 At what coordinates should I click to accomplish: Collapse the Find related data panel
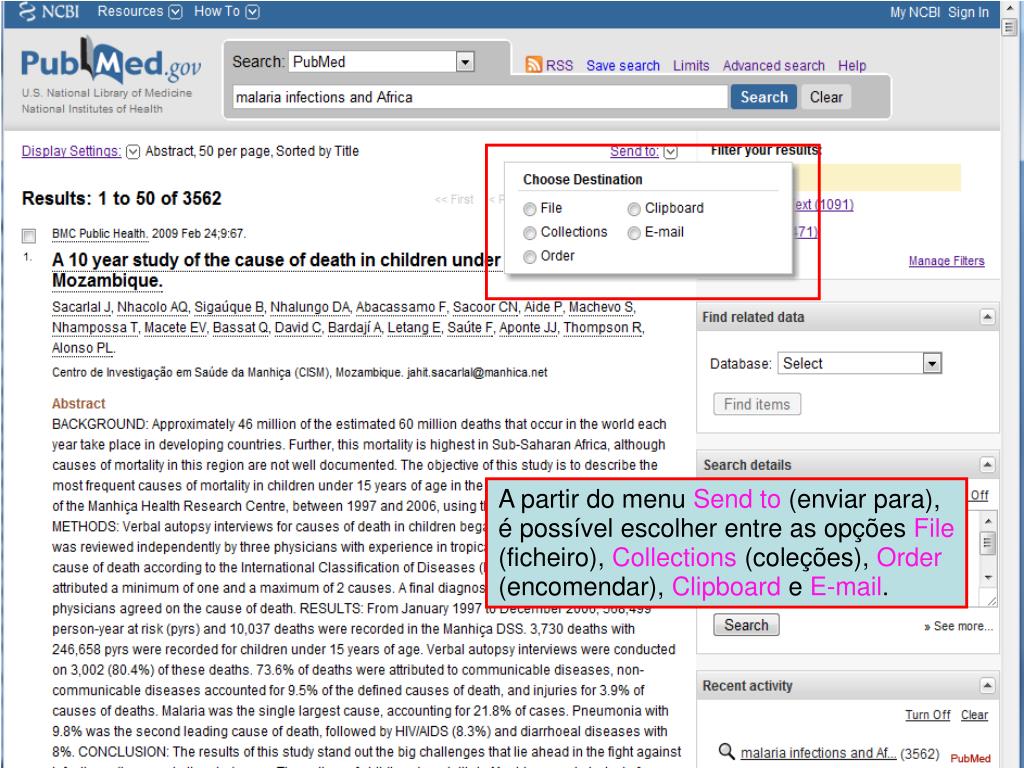pyautogui.click(x=987, y=317)
